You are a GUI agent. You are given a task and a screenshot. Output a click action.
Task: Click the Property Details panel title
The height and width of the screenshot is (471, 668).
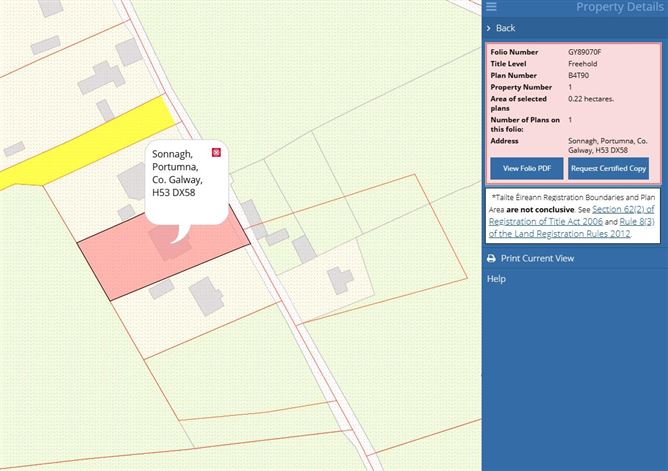[x=619, y=7]
